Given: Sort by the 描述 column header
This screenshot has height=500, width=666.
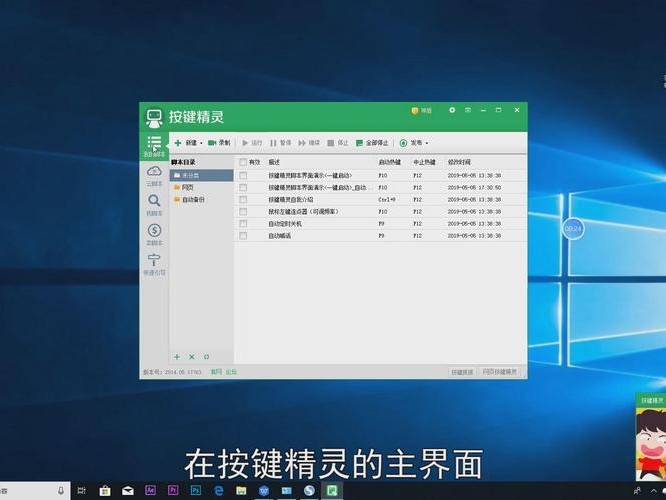Looking at the screenshot, I should tap(274, 162).
